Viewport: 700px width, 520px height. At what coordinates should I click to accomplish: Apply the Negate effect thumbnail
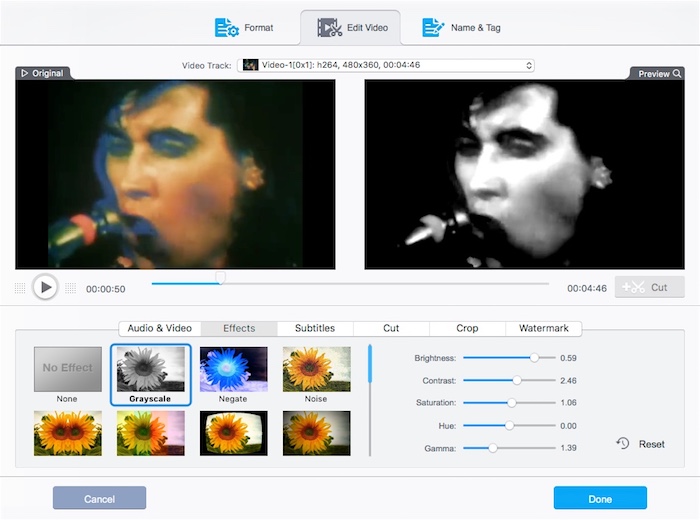(x=234, y=369)
